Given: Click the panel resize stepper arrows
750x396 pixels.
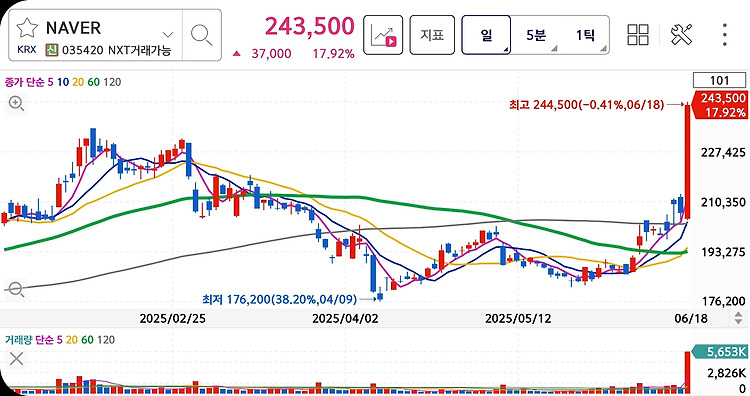Looking at the screenshot, I should click(x=739, y=318).
